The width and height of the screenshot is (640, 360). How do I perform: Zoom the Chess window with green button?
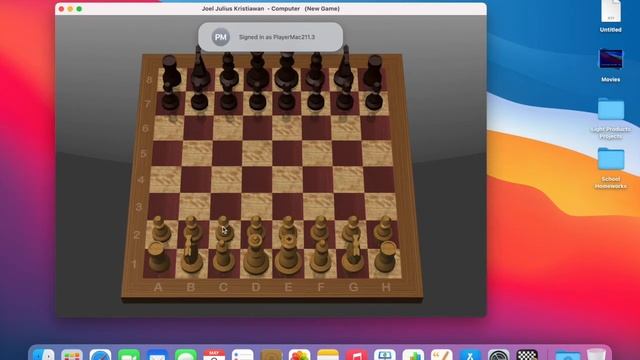pyautogui.click(x=79, y=9)
